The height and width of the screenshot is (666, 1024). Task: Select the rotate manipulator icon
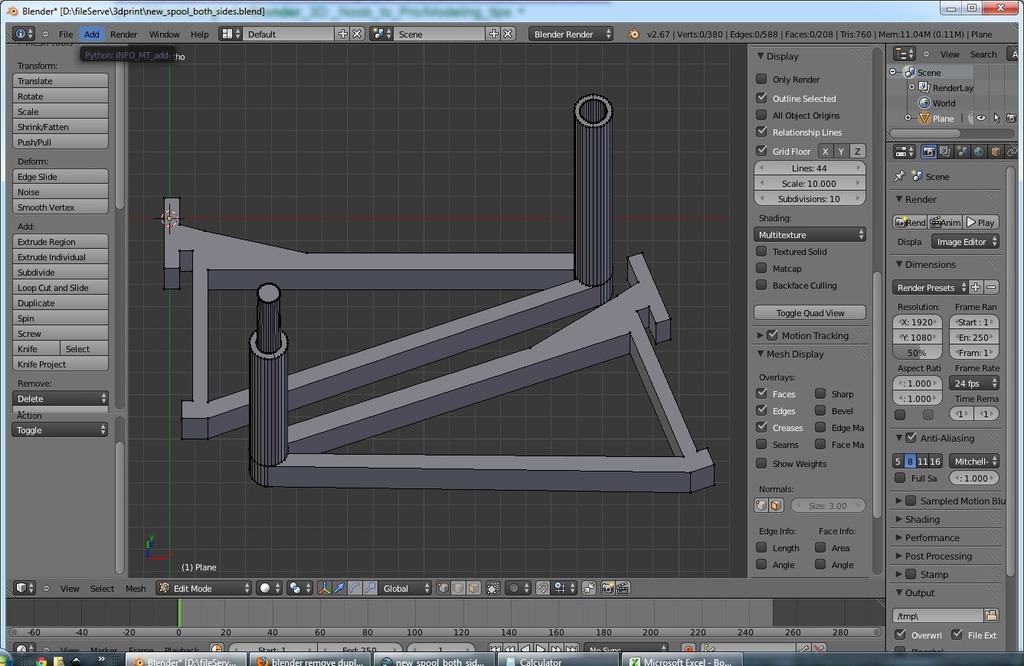tap(353, 589)
